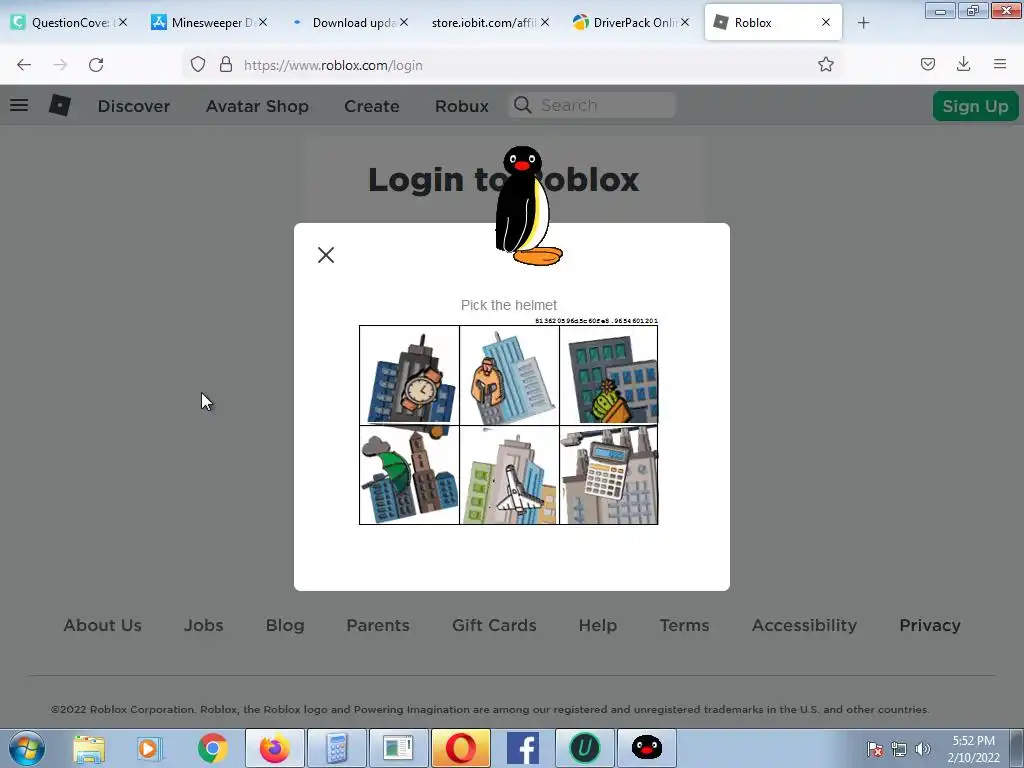View site info via the padlock icon
Image resolution: width=1024 pixels, height=768 pixels.
tap(226, 65)
